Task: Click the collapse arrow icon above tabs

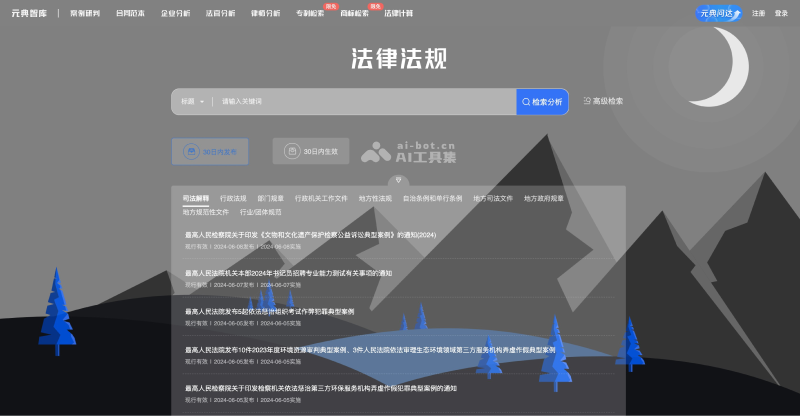Action: [398, 181]
